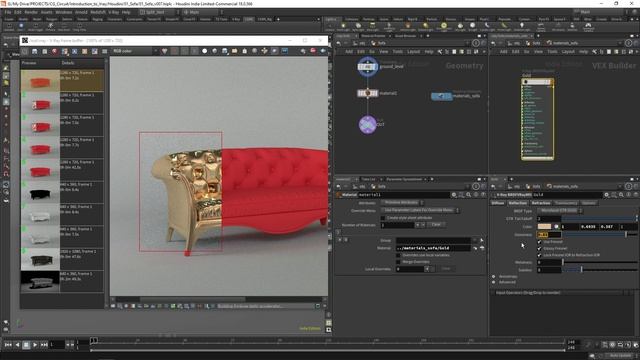Toggle Glossy Fresnel checkbox
Viewport: 640px width, 360px height.
[x=539, y=248]
